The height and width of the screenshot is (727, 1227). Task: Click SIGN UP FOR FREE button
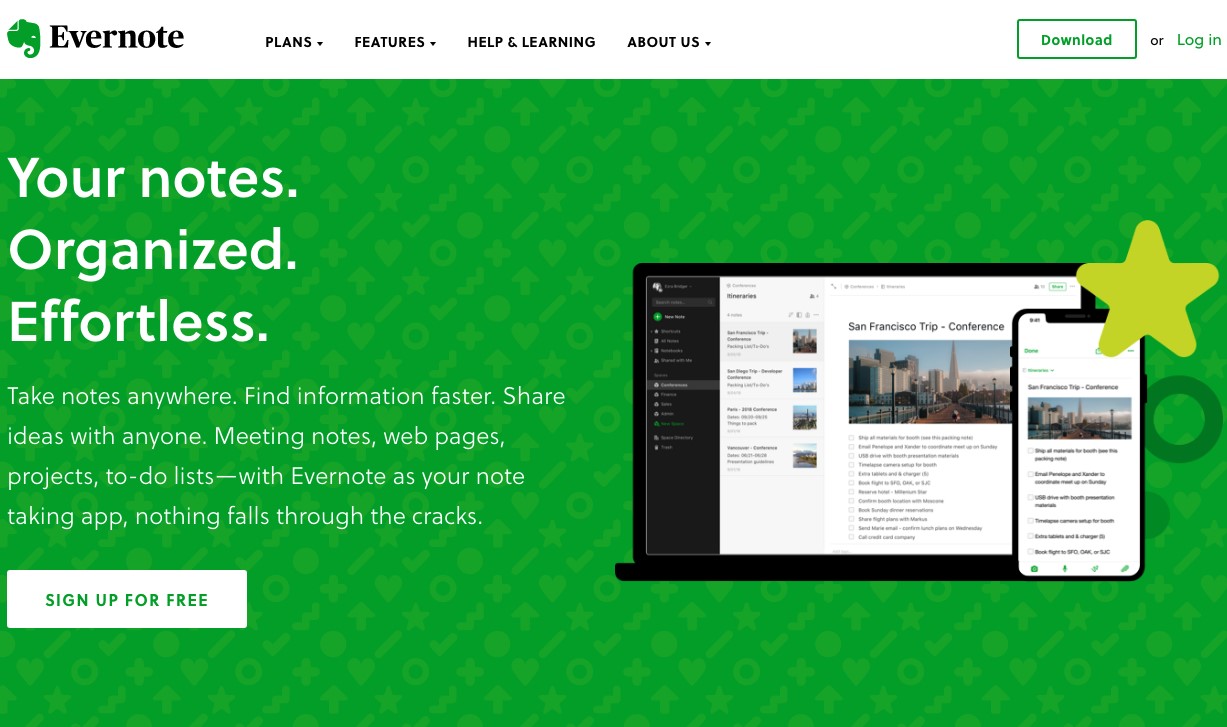pos(127,600)
